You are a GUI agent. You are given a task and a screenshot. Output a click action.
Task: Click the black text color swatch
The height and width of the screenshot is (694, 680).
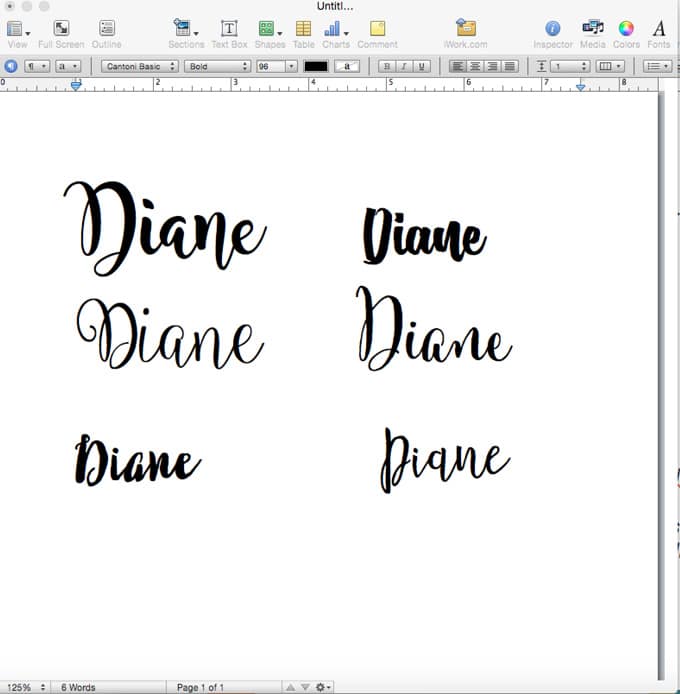[x=316, y=66]
